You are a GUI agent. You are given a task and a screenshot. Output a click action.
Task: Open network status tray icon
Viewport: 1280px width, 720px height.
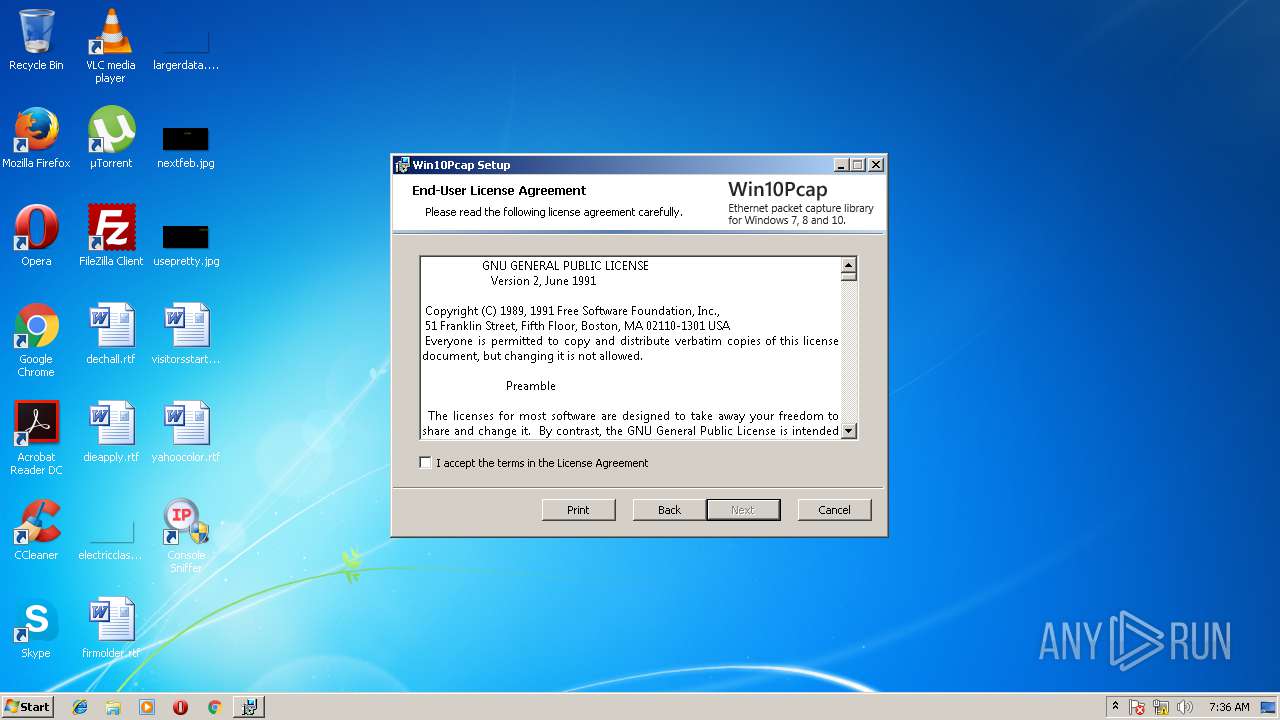pyautogui.click(x=1161, y=707)
